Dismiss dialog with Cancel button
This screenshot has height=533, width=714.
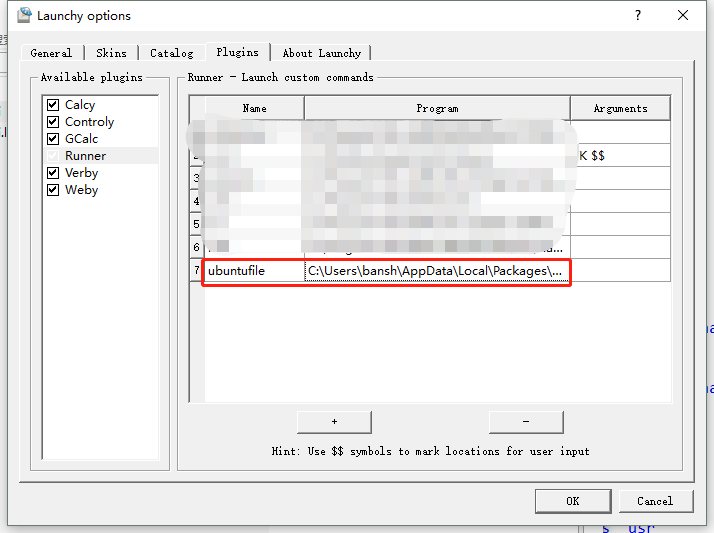click(x=655, y=501)
